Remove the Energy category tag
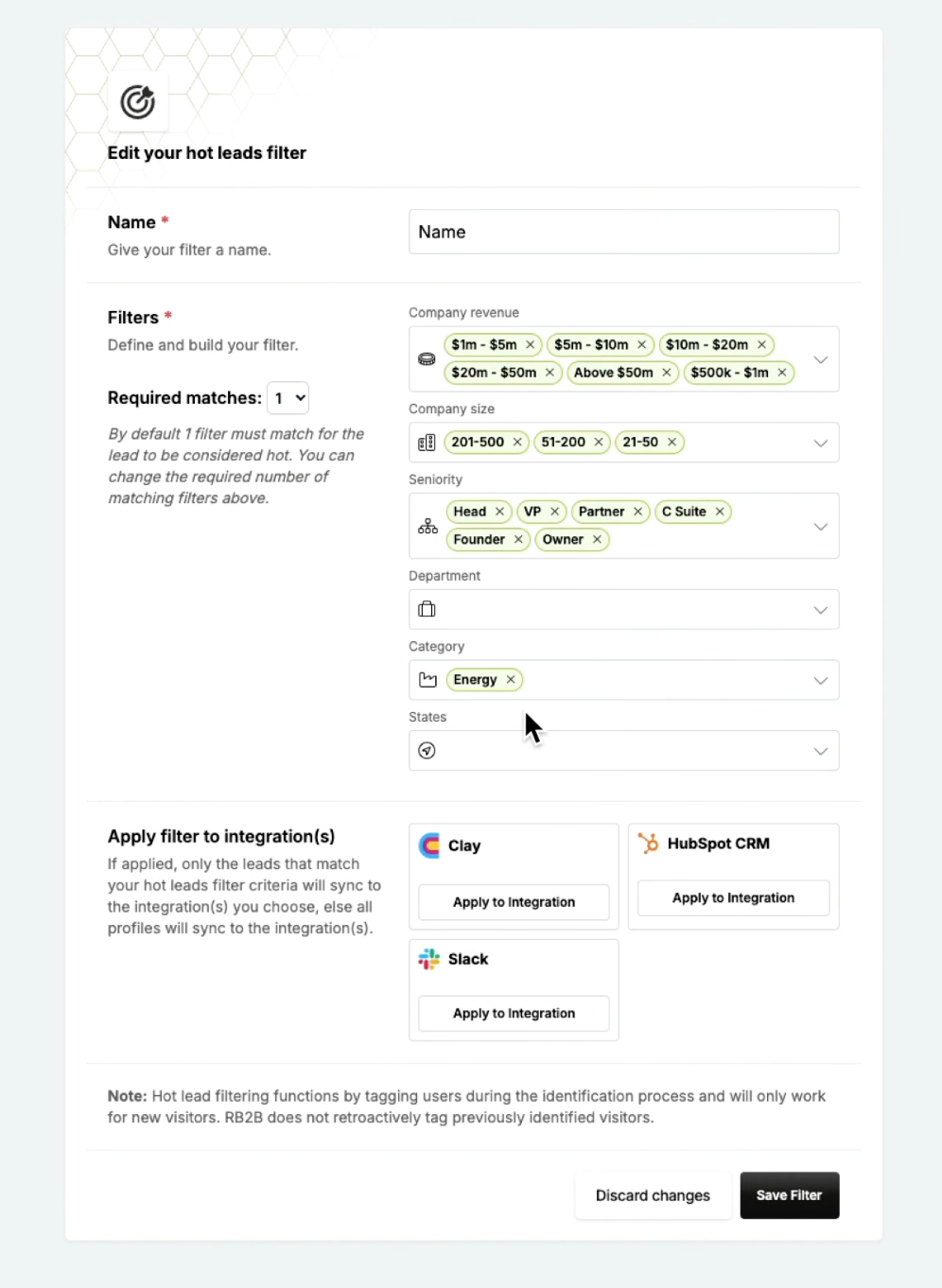The height and width of the screenshot is (1288, 942). (x=511, y=680)
